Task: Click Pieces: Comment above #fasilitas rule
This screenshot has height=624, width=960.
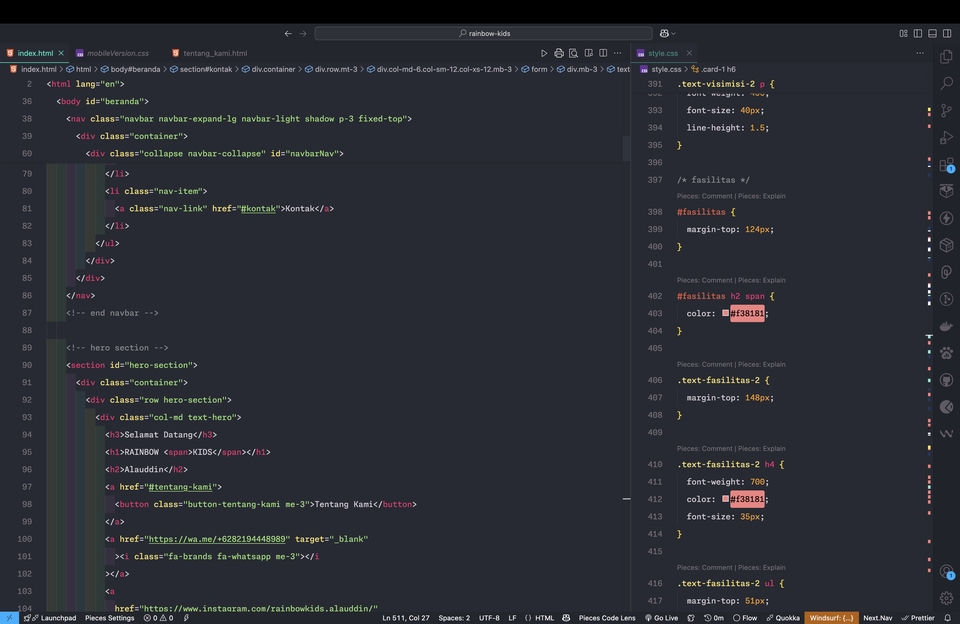Action: coord(705,196)
